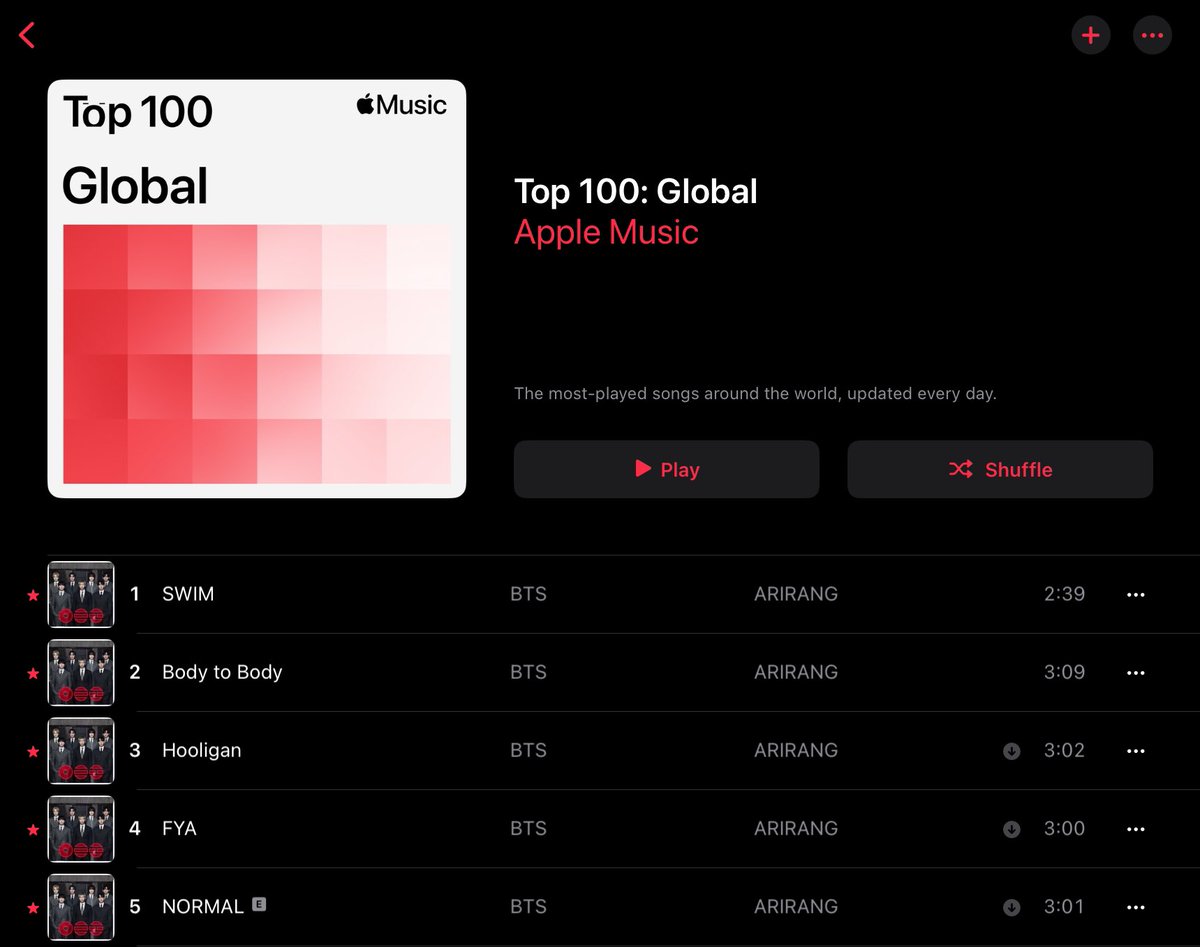Open ARIRANG album in the NORMAL row
The height and width of the screenshot is (947, 1200).
pos(796,906)
